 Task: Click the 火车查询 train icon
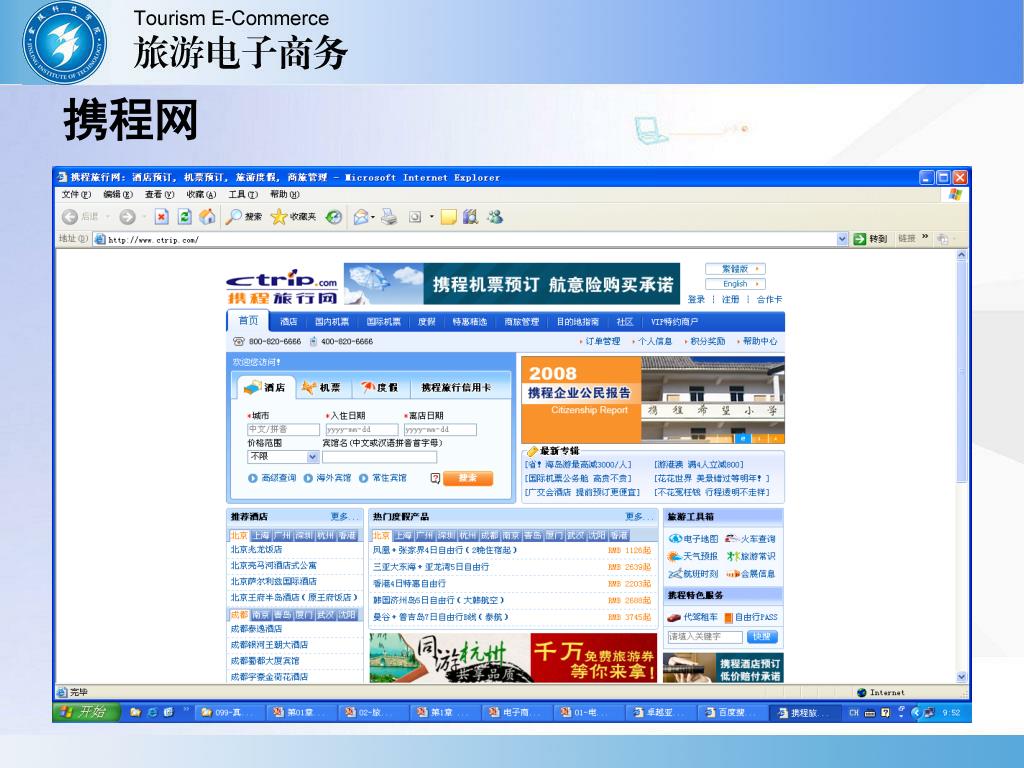pos(732,539)
